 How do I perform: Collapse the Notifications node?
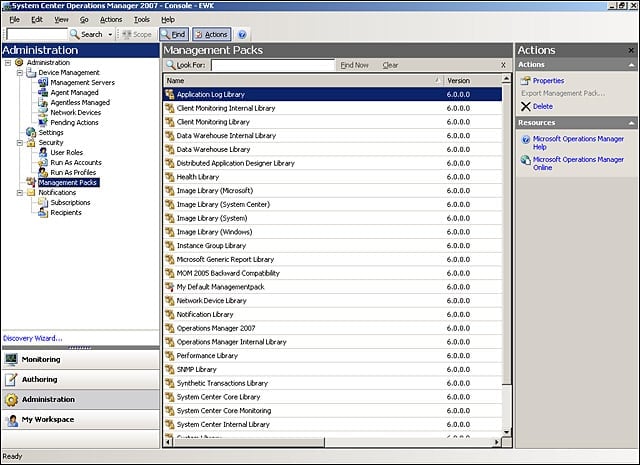point(20,192)
